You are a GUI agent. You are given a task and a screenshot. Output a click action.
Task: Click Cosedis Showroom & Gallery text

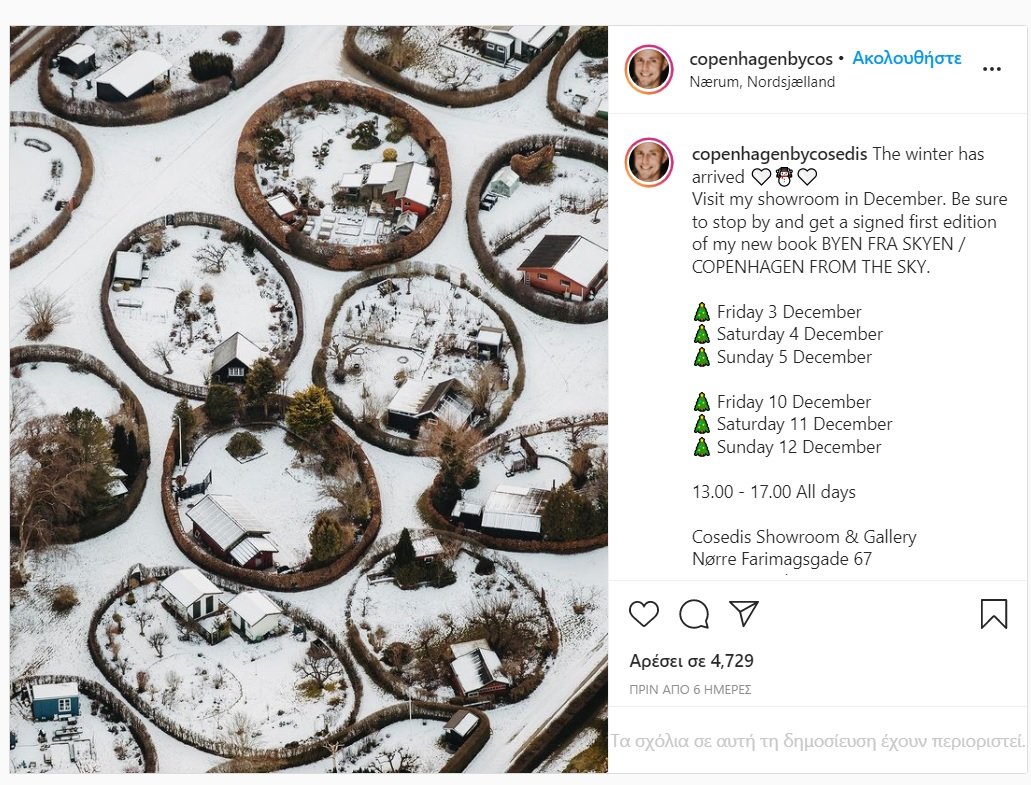click(x=804, y=537)
